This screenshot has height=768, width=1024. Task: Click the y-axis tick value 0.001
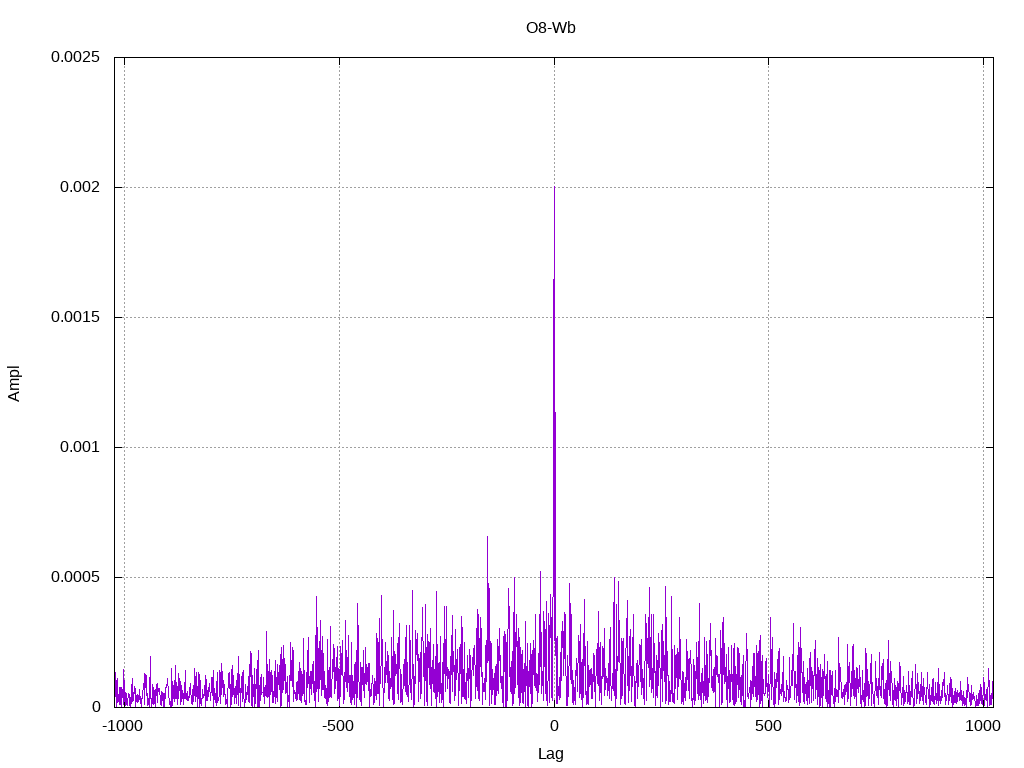pyautogui.click(x=80, y=447)
